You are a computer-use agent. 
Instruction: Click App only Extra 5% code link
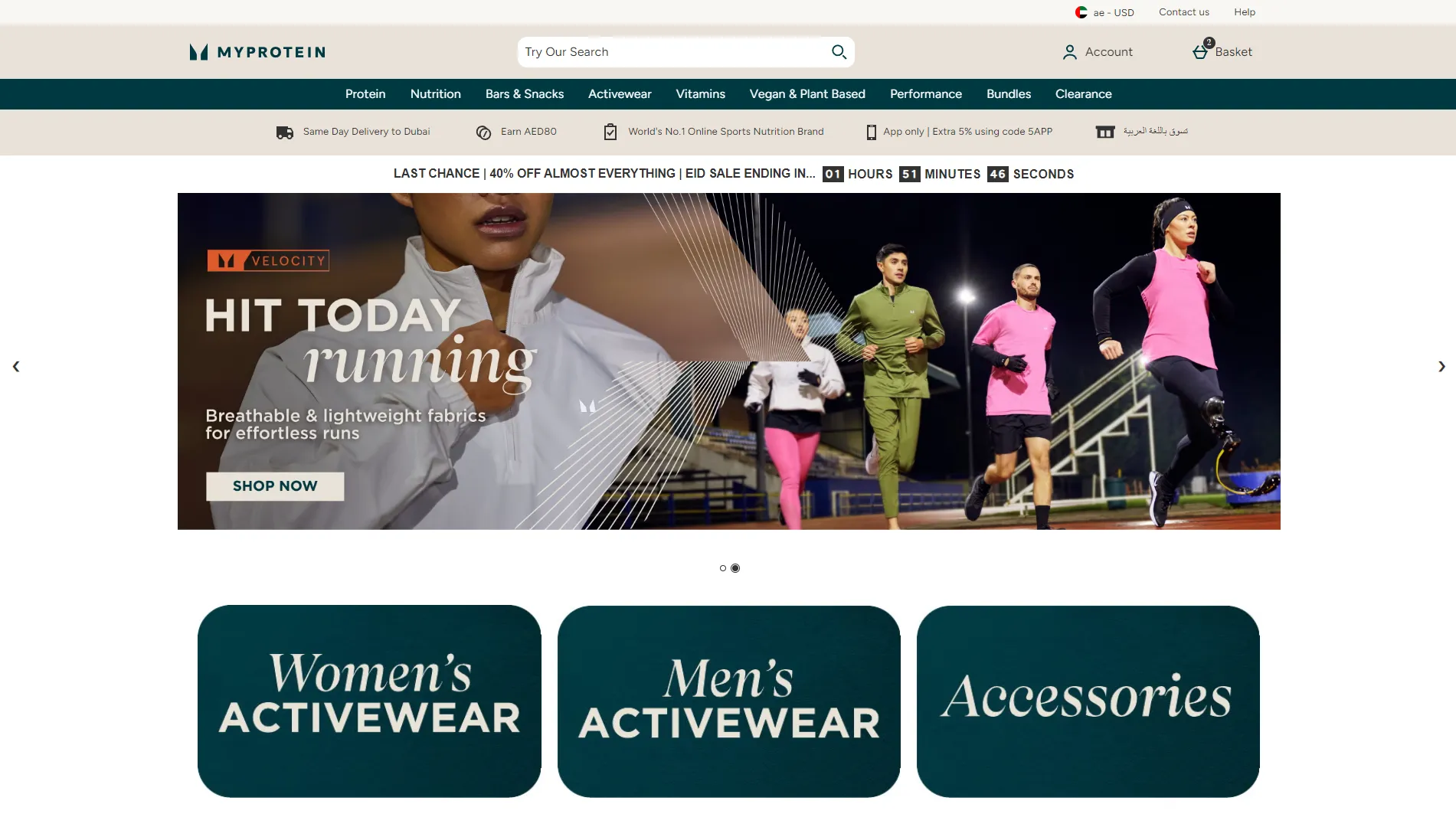pos(968,132)
